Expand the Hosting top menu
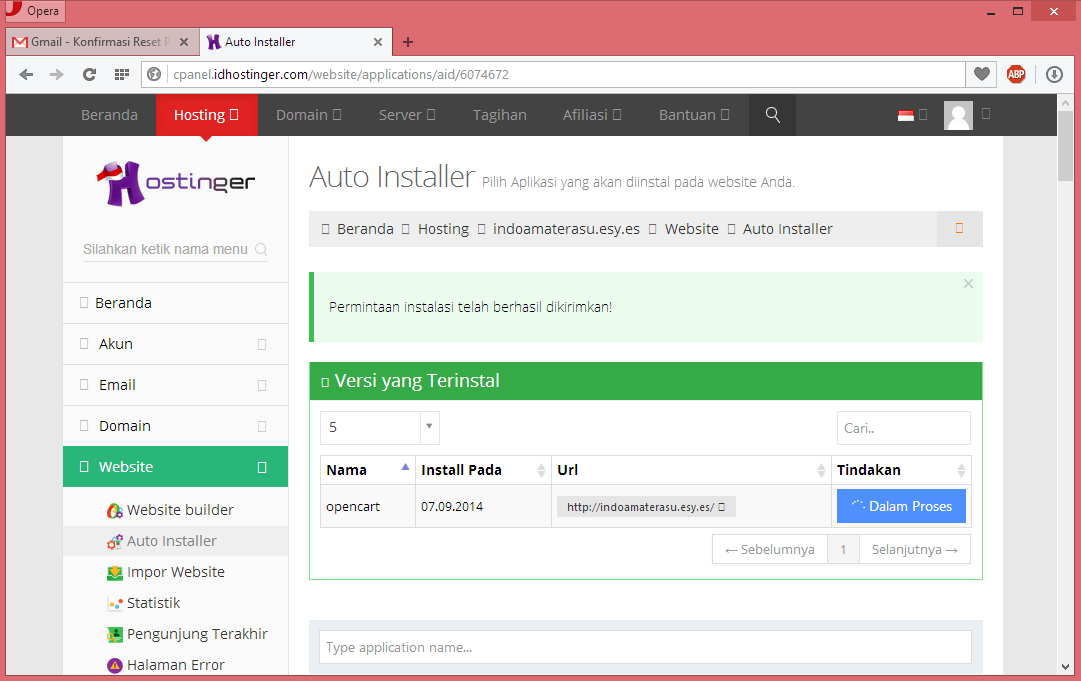The image size is (1081, 681). click(x=206, y=115)
